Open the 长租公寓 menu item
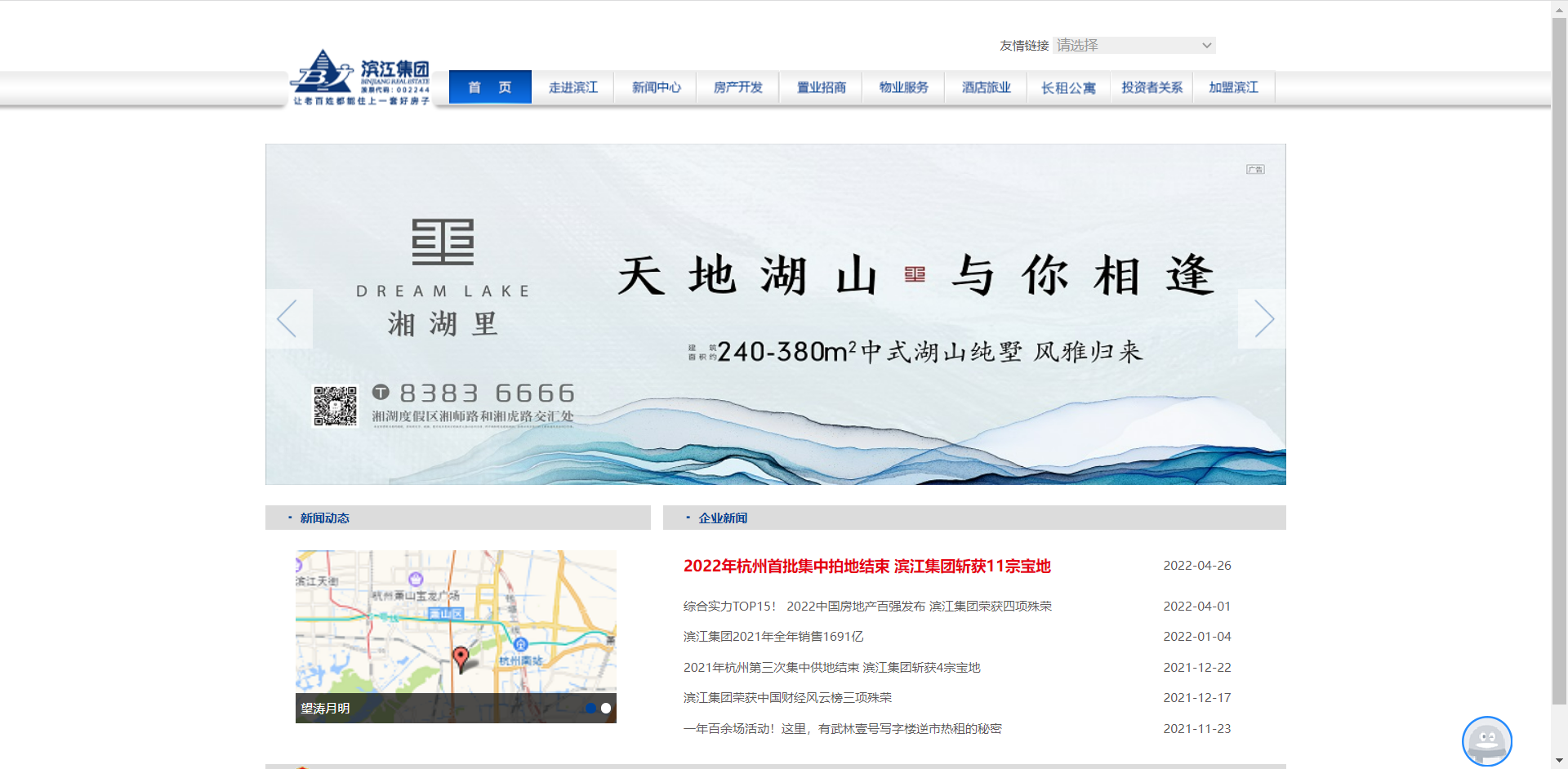The width and height of the screenshot is (1568, 769). 1068,87
